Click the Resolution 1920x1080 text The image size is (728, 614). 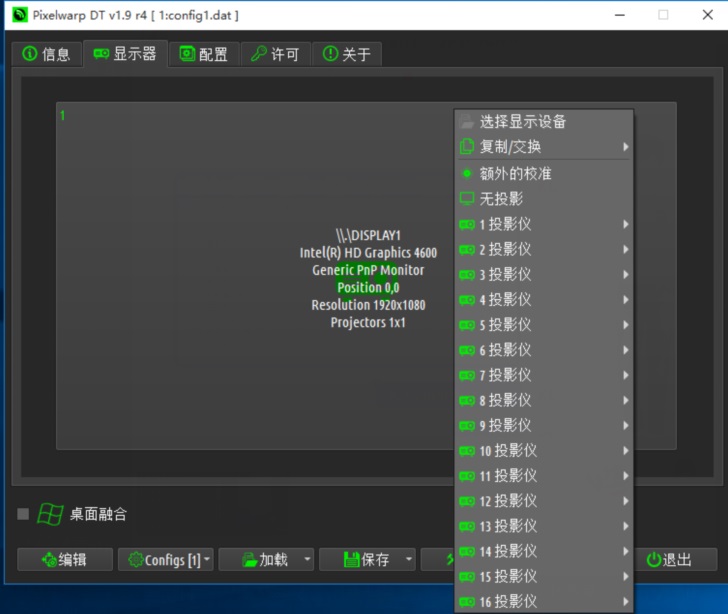tap(368, 305)
